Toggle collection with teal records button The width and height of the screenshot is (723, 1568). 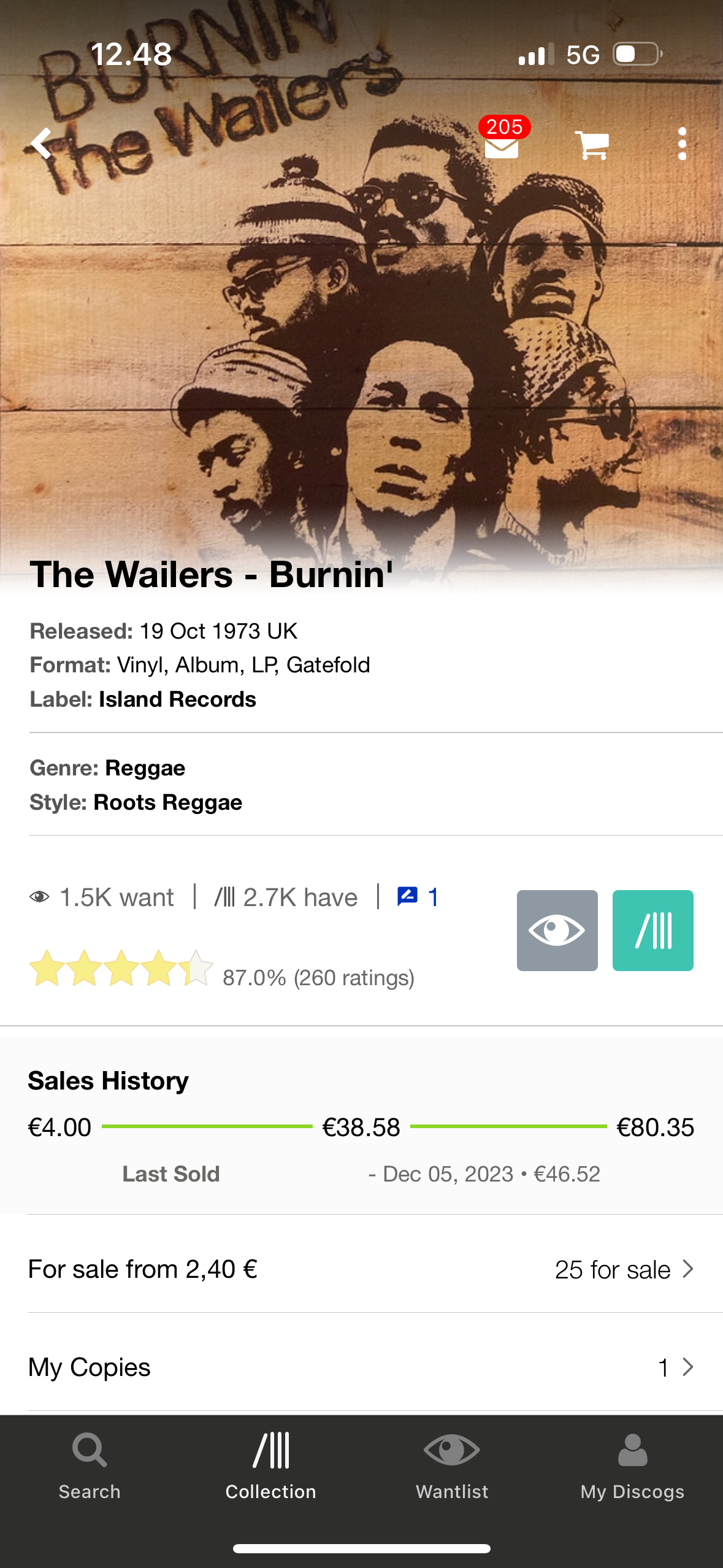click(652, 930)
